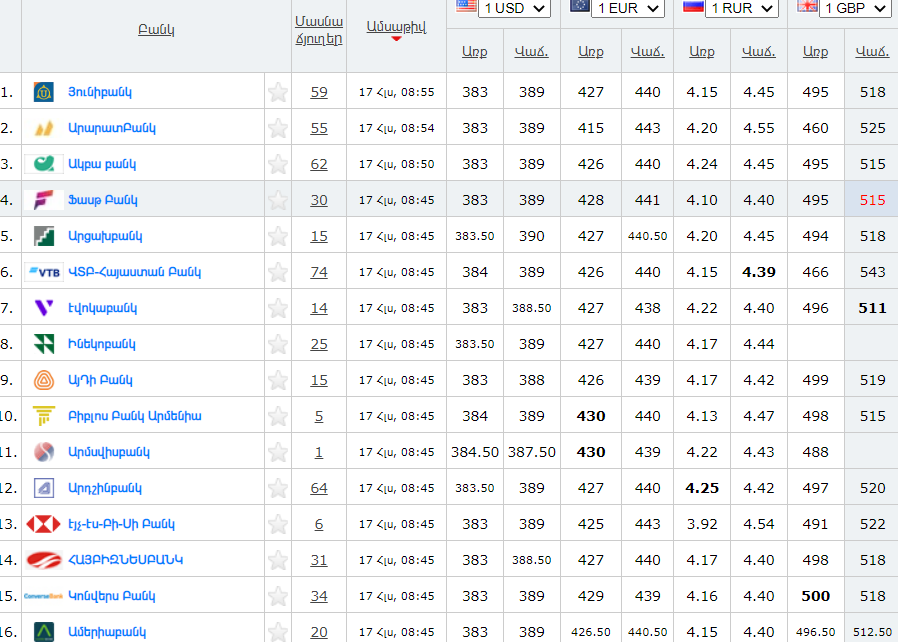Toggle the Ինեկոբանկ favorite star

(278, 344)
